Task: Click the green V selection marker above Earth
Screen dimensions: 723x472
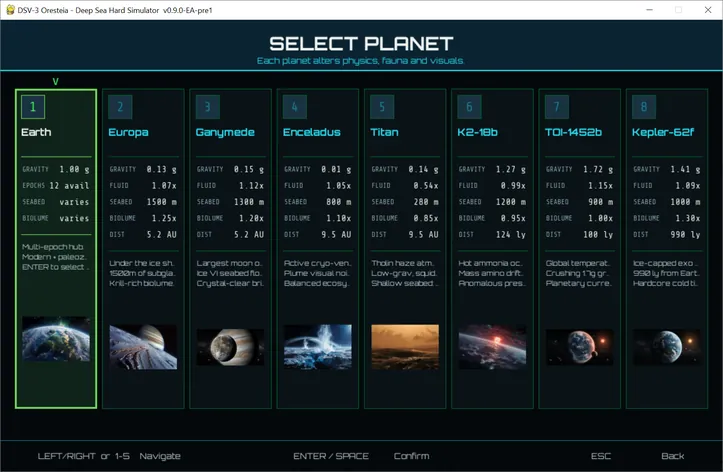Action: pos(55,82)
